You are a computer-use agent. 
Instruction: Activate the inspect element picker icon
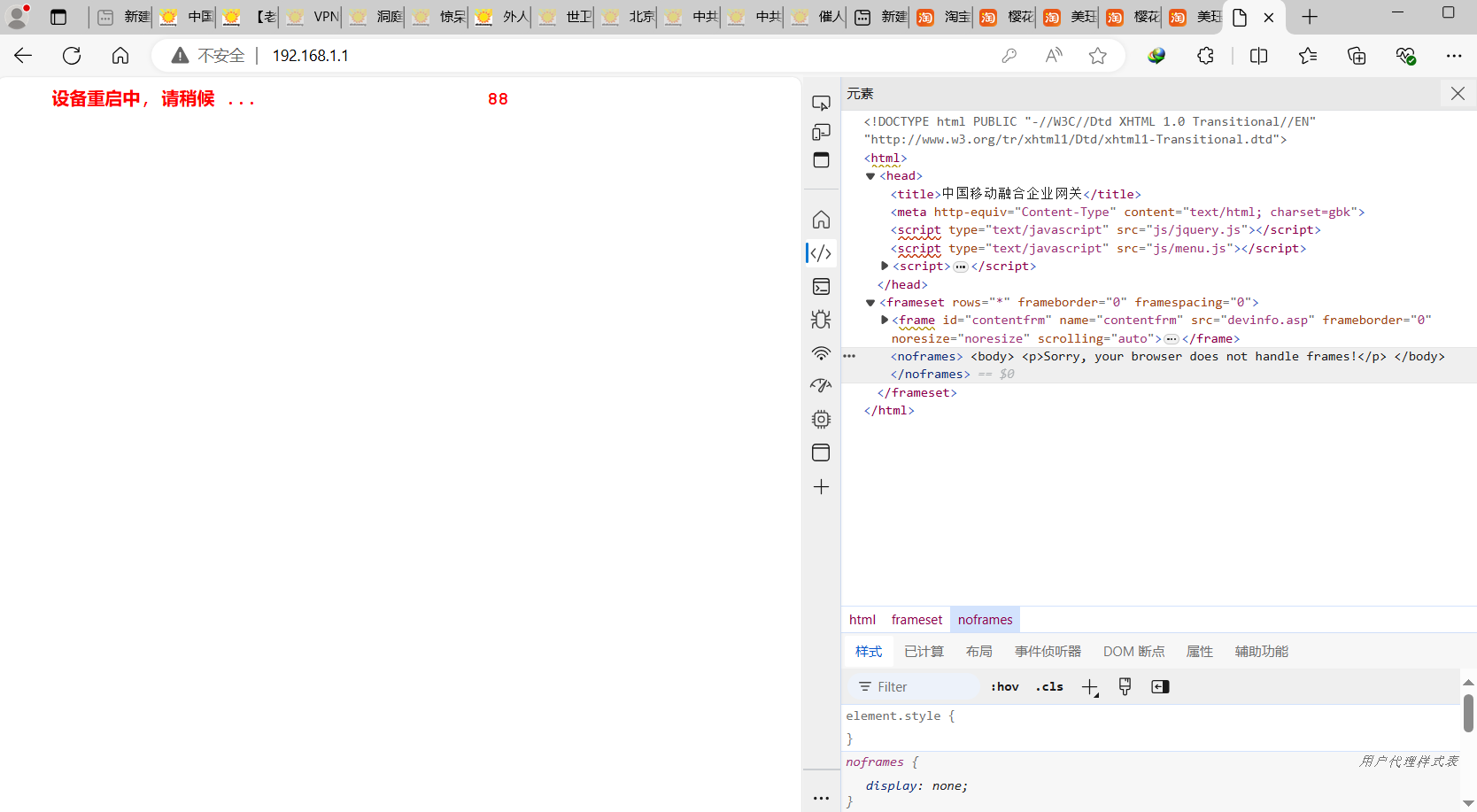[821, 103]
